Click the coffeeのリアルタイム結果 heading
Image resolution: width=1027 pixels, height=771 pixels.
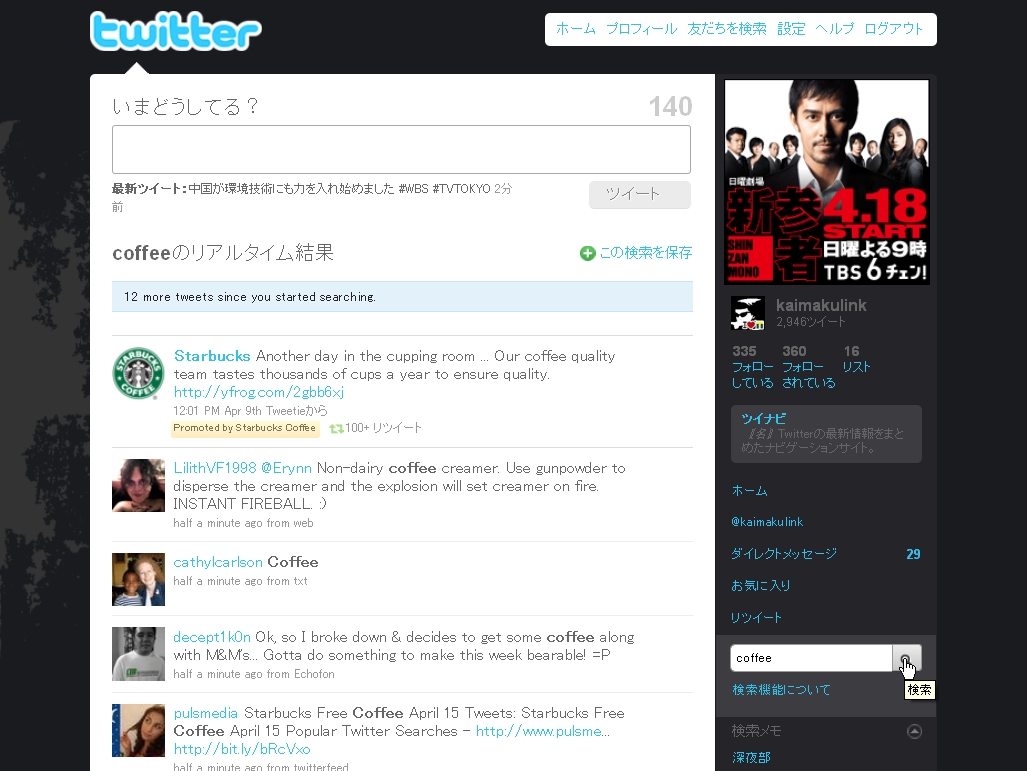[223, 253]
